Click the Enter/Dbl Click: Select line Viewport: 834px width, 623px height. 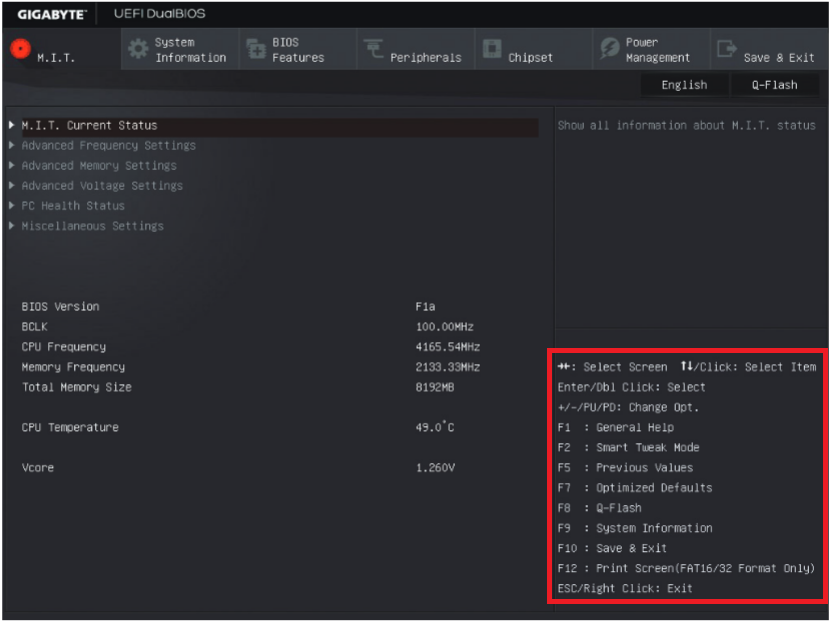(x=631, y=387)
